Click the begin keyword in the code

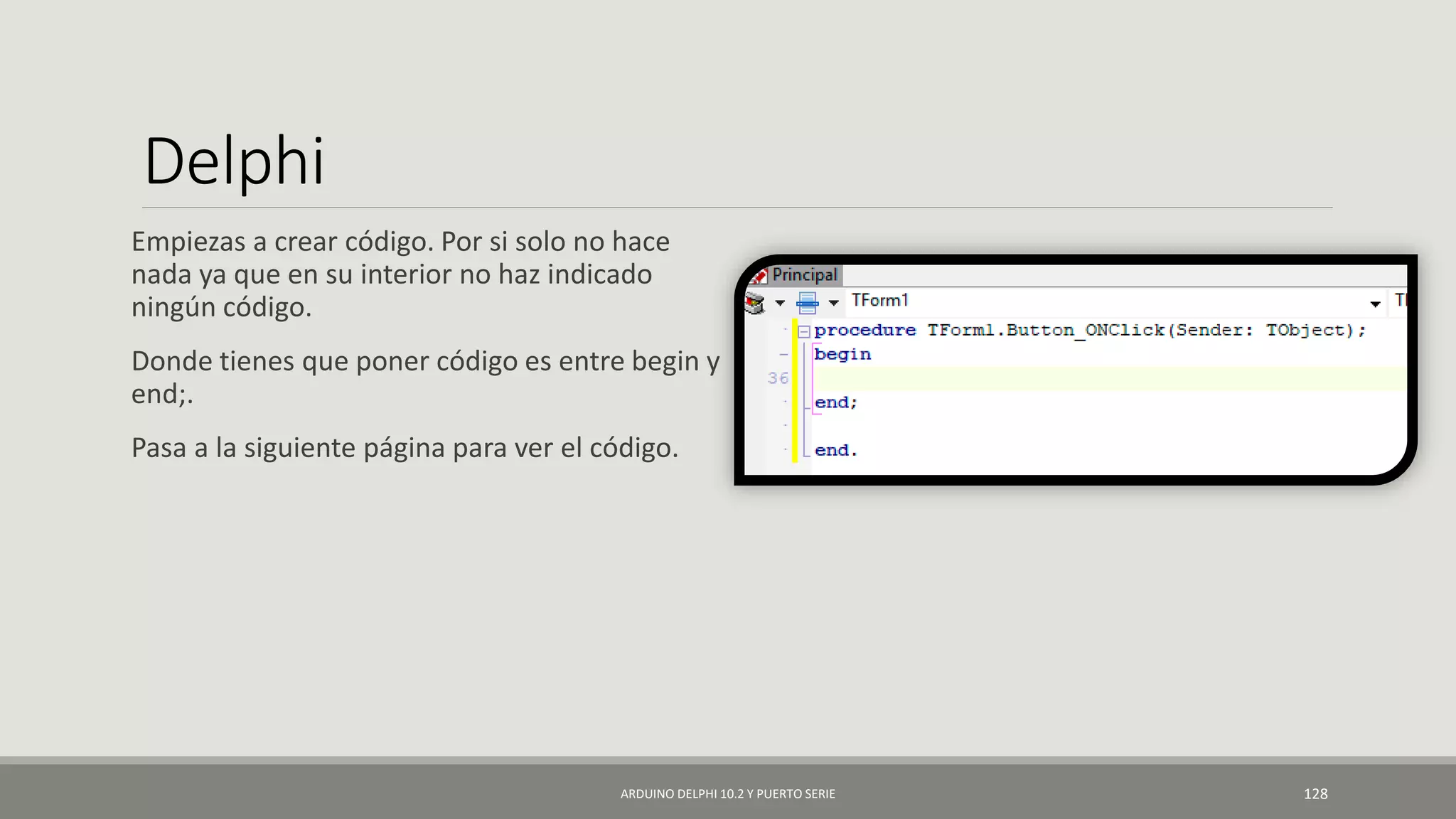tap(842, 354)
